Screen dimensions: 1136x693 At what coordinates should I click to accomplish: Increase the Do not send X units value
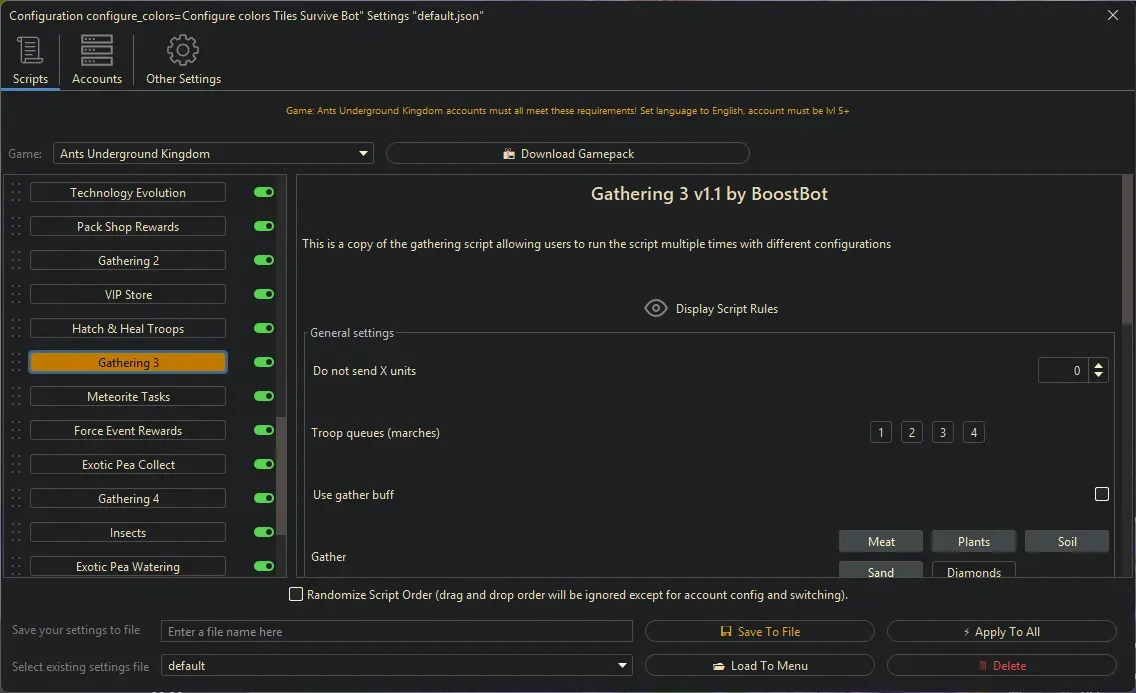coord(1099,366)
